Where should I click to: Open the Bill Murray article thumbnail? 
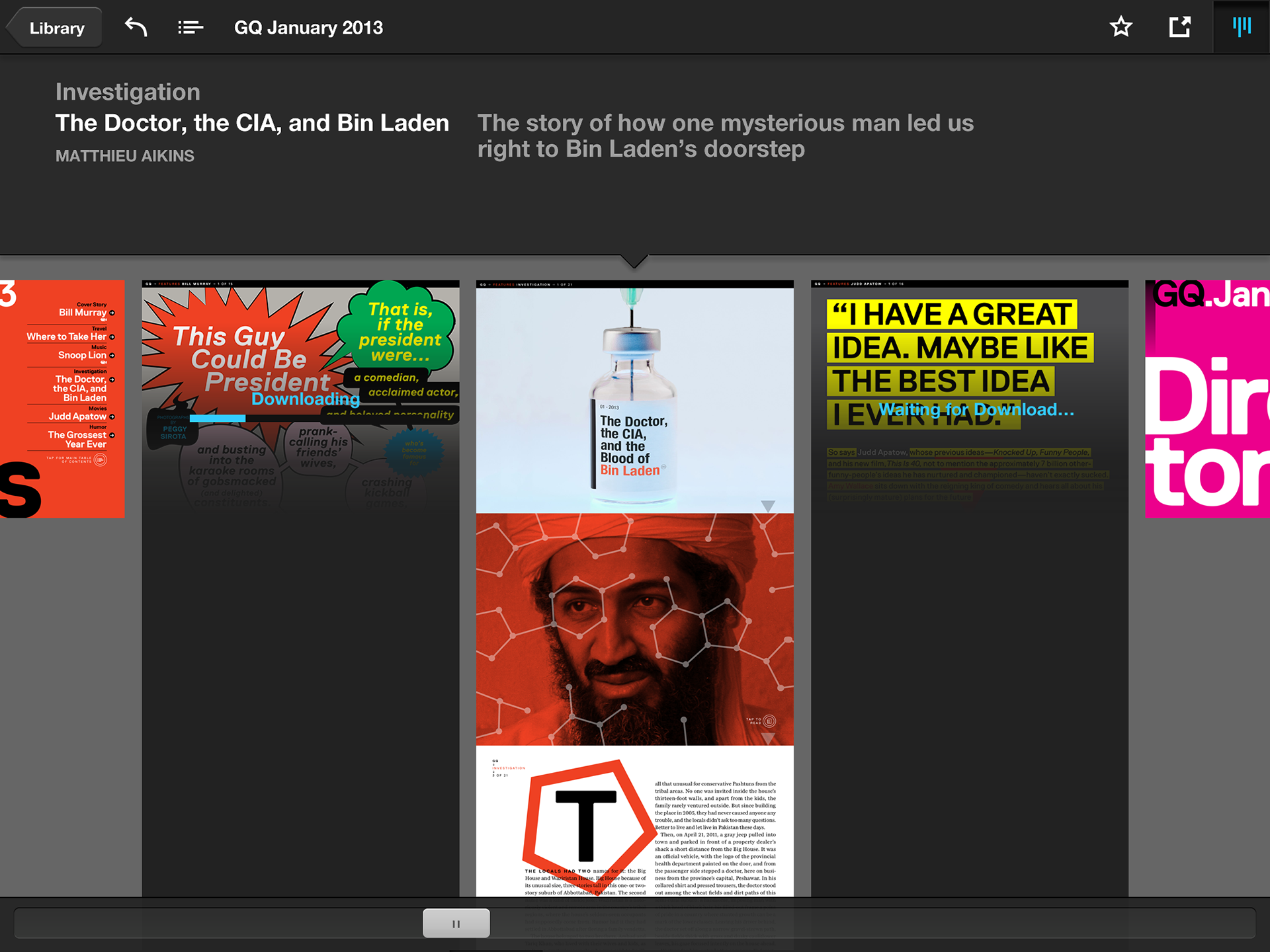pyautogui.click(x=300, y=588)
